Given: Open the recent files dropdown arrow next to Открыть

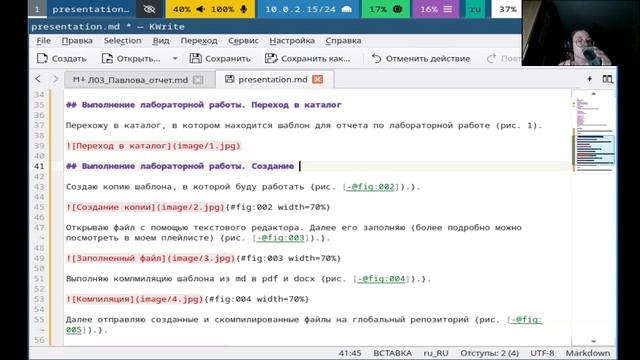Looking at the screenshot, I should [175, 58].
